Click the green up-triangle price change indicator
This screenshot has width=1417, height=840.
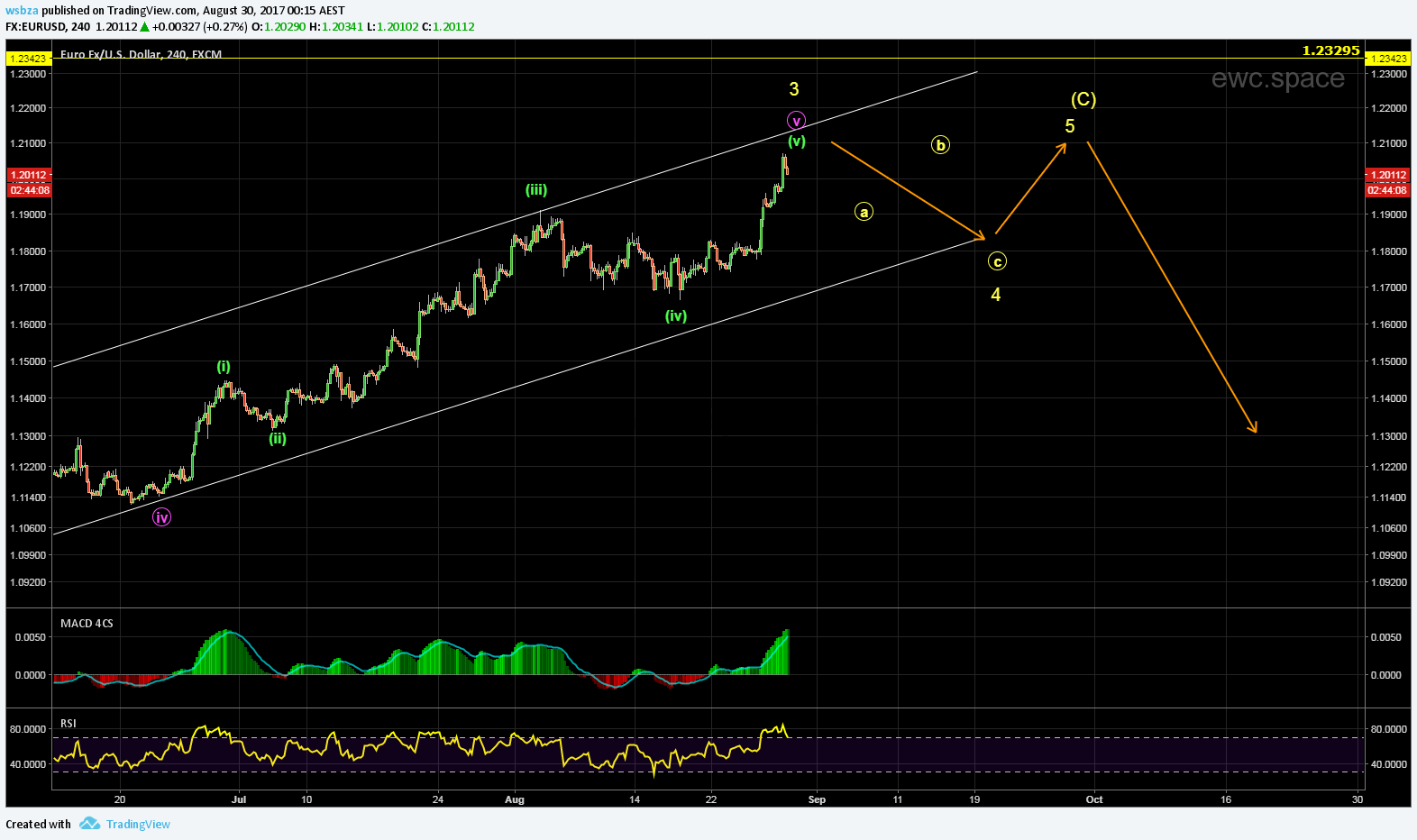tap(144, 27)
